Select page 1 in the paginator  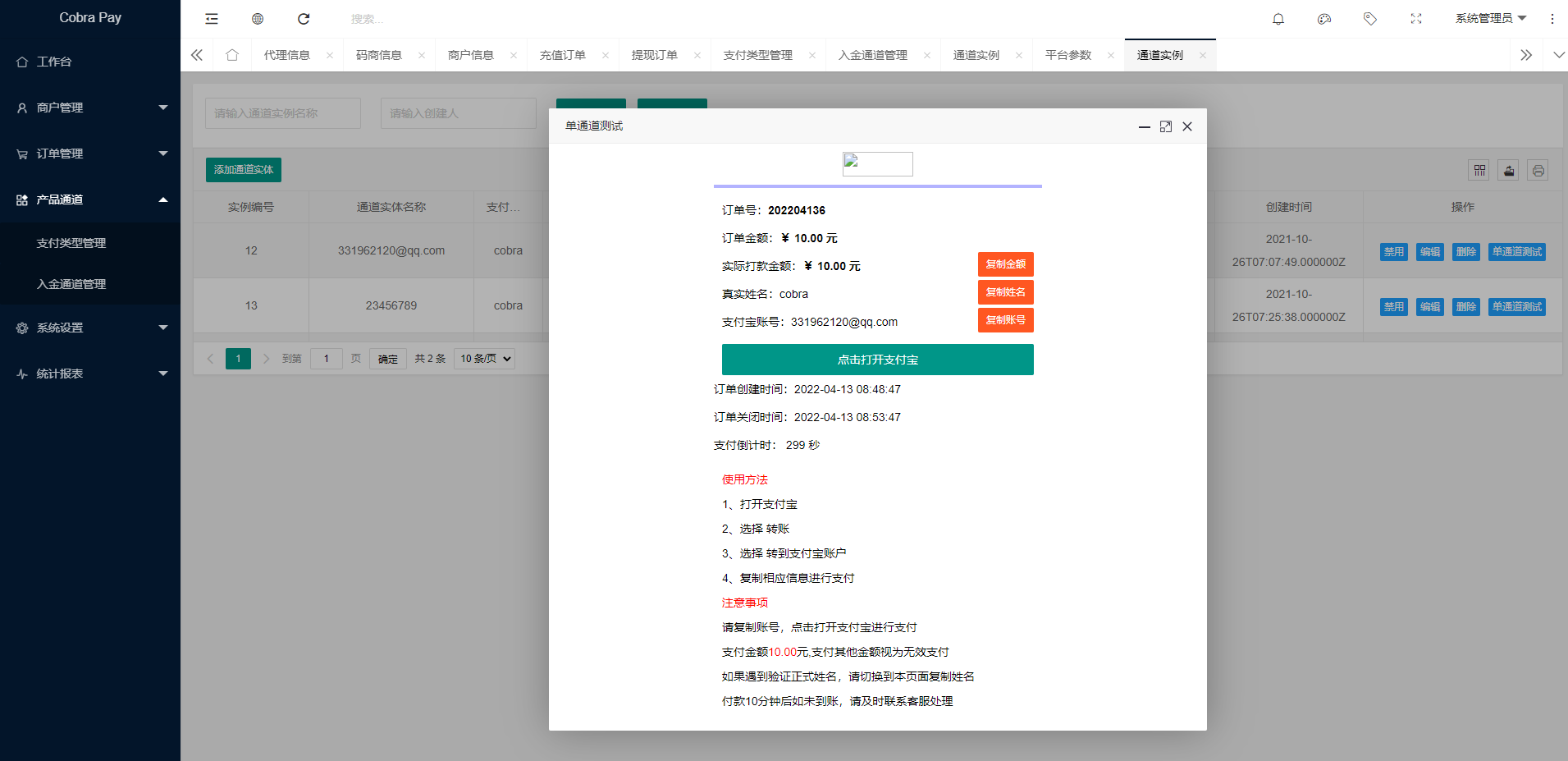[238, 358]
